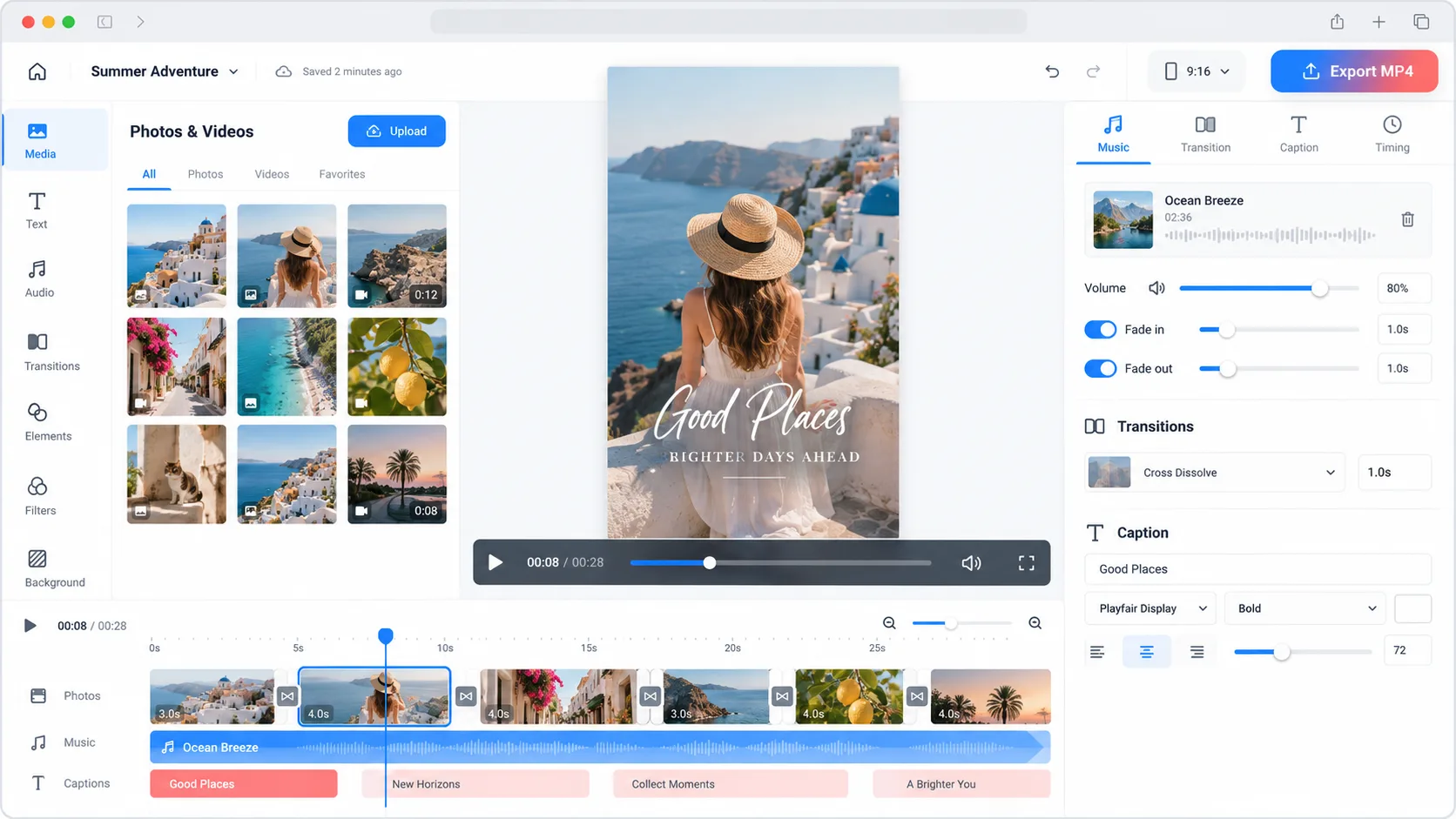Open the 9:16 aspect ratio dropdown
Viewport: 1456px width, 819px height.
coord(1196,71)
